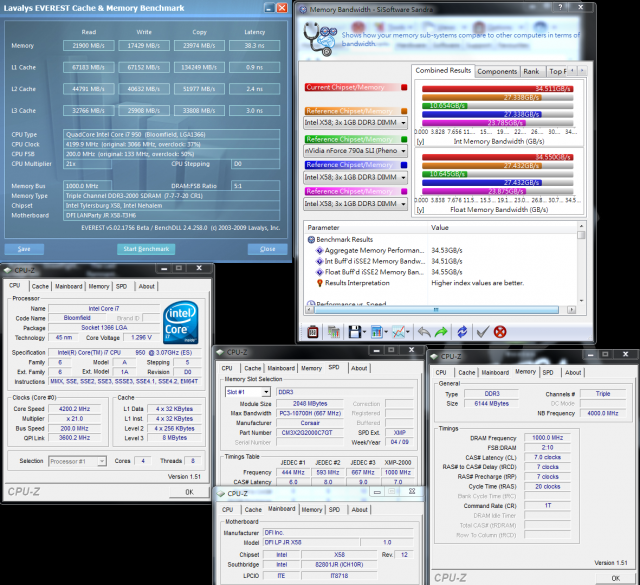Click the help question mark in Sandra title bar

[x=560, y=7]
